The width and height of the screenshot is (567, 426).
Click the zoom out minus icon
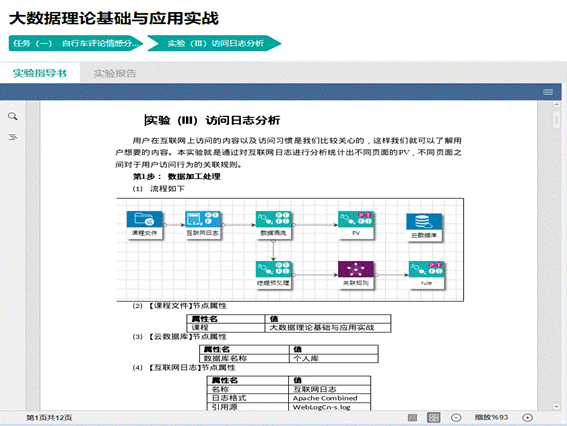click(456, 418)
